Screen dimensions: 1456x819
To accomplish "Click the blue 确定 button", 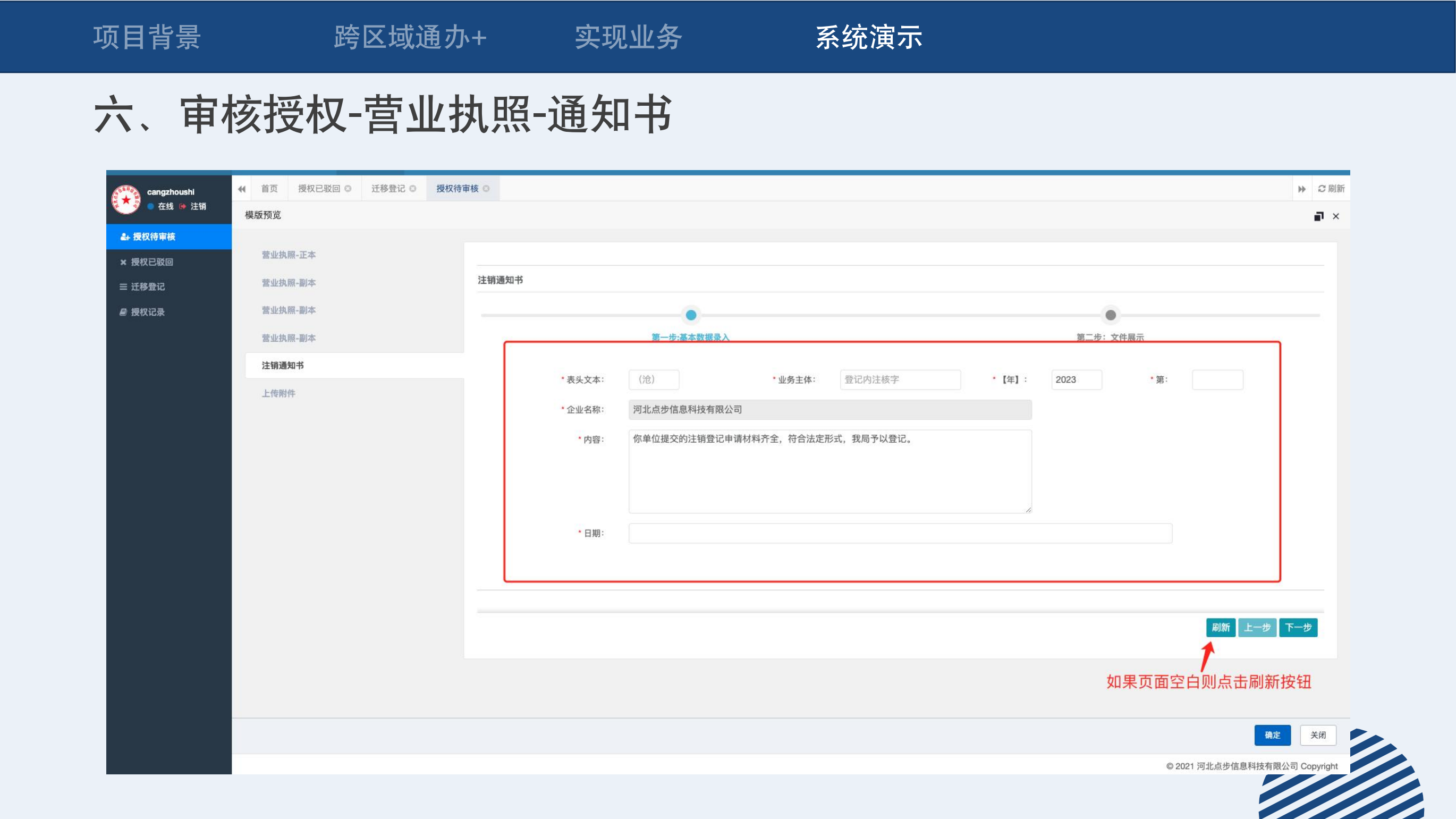I will (x=1272, y=735).
